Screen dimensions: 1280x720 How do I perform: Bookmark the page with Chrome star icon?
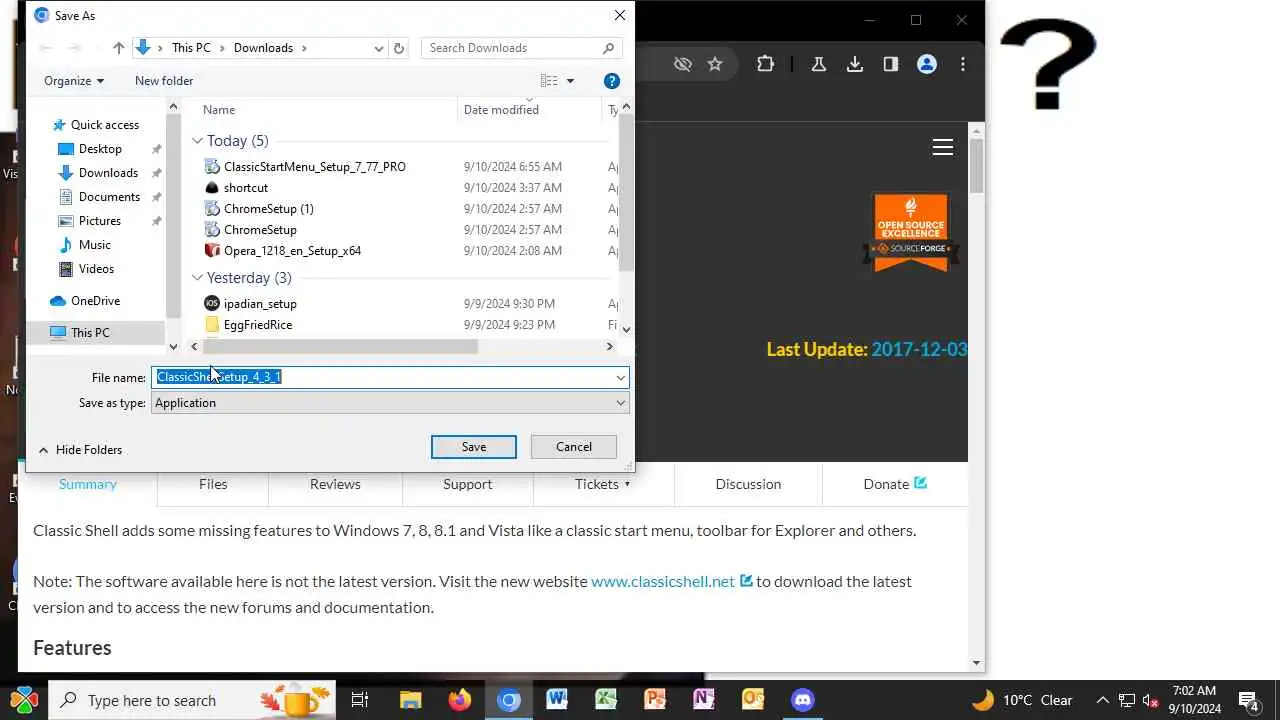pyautogui.click(x=715, y=64)
